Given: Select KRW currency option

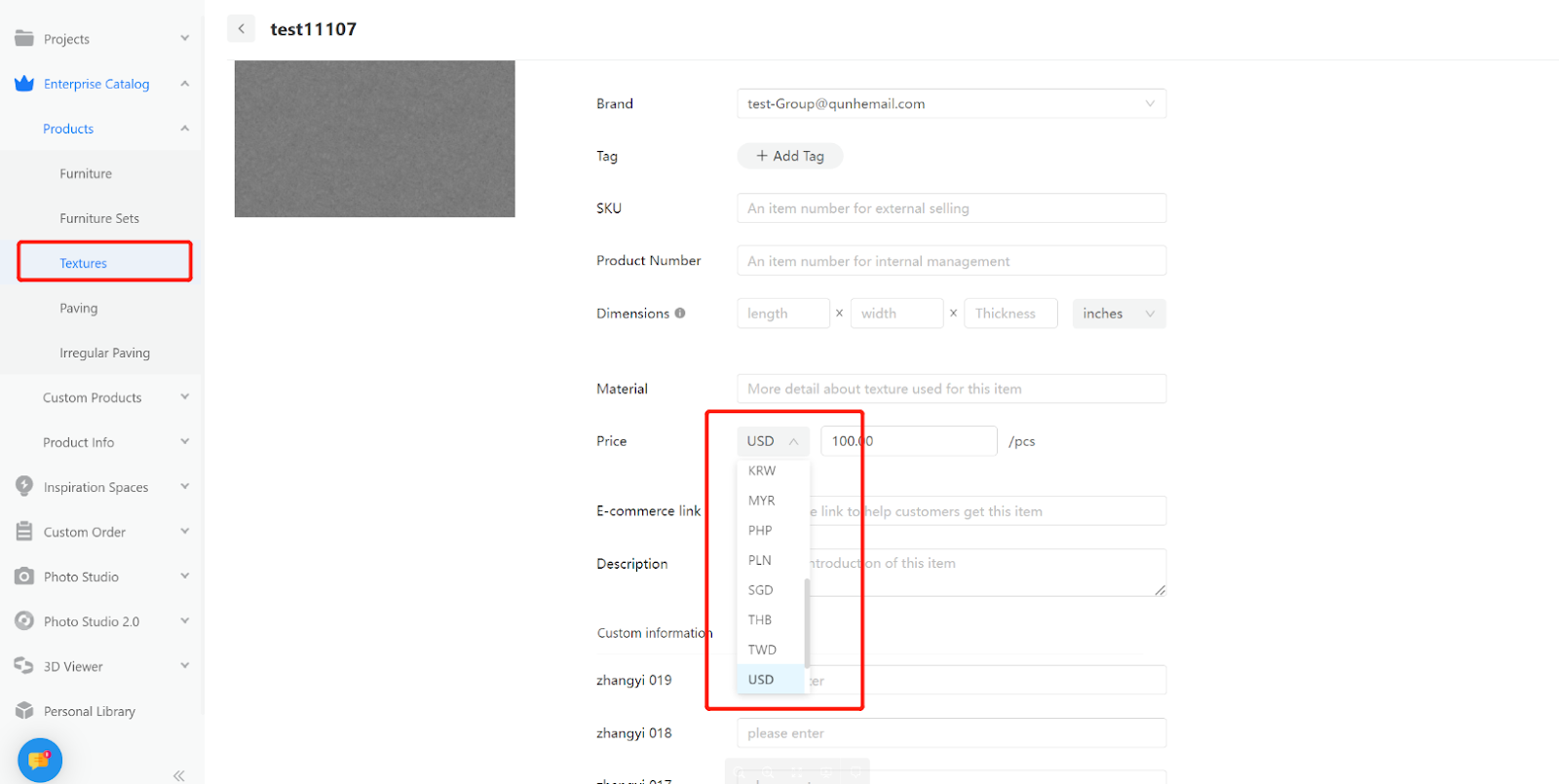Looking at the screenshot, I should (771, 470).
